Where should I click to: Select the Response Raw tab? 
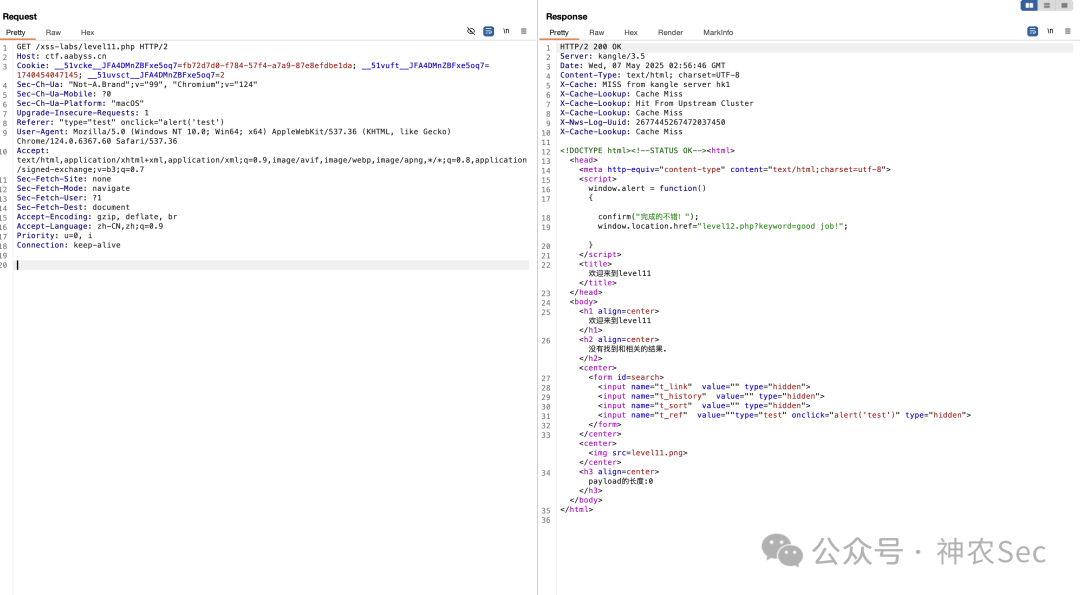coord(596,32)
